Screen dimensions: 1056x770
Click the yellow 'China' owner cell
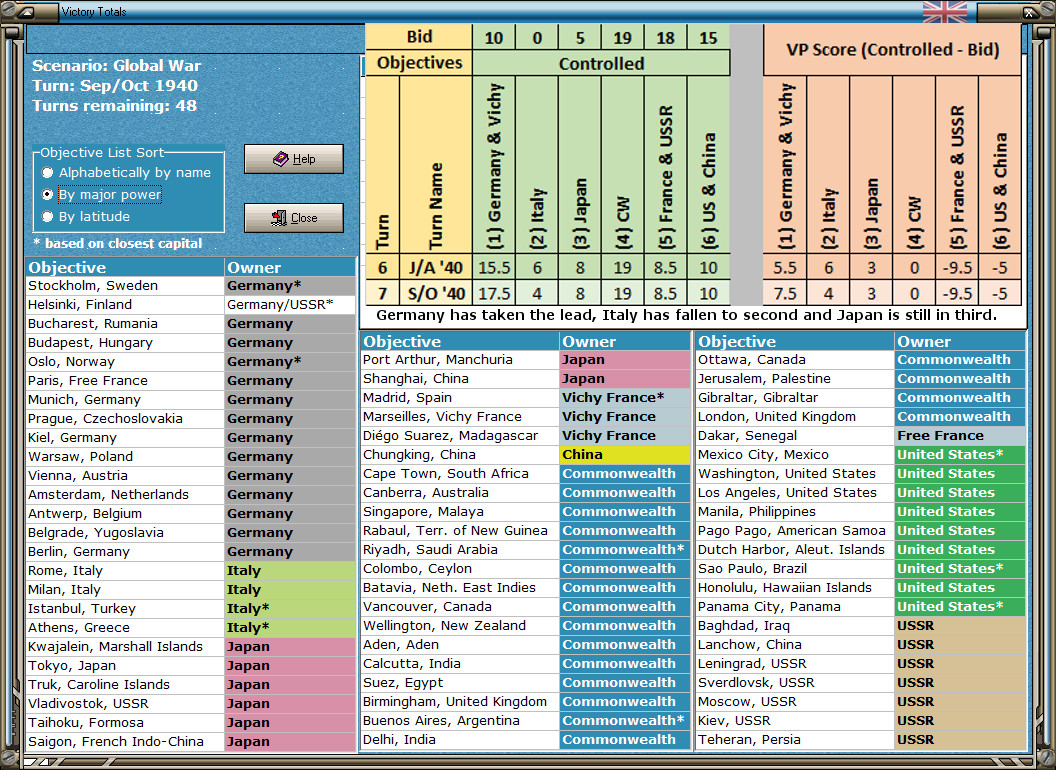coord(625,455)
